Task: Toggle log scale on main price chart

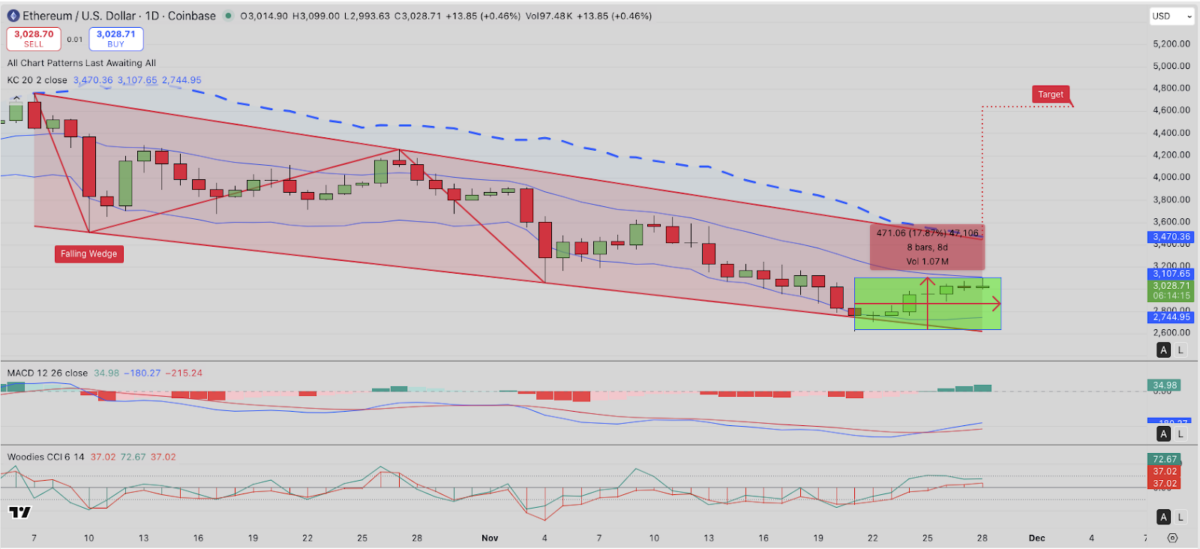Action: point(1182,349)
